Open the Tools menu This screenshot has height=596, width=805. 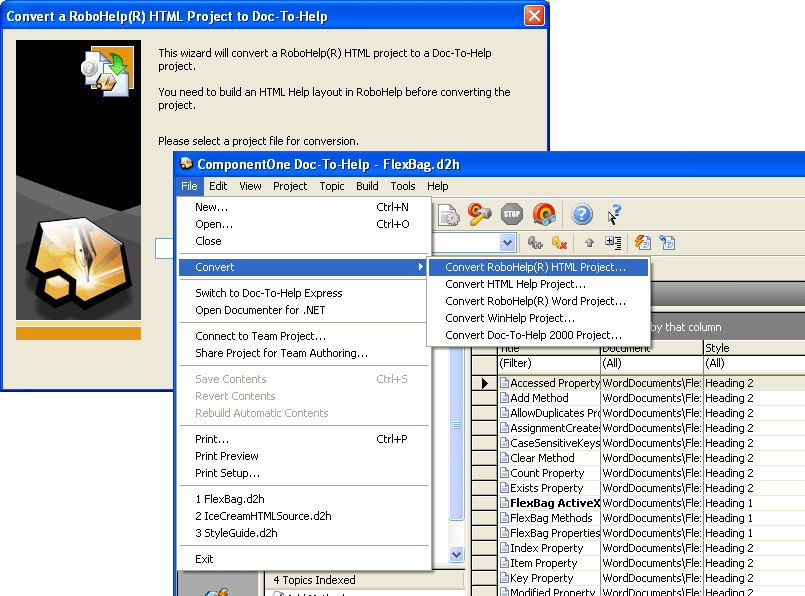pos(402,186)
